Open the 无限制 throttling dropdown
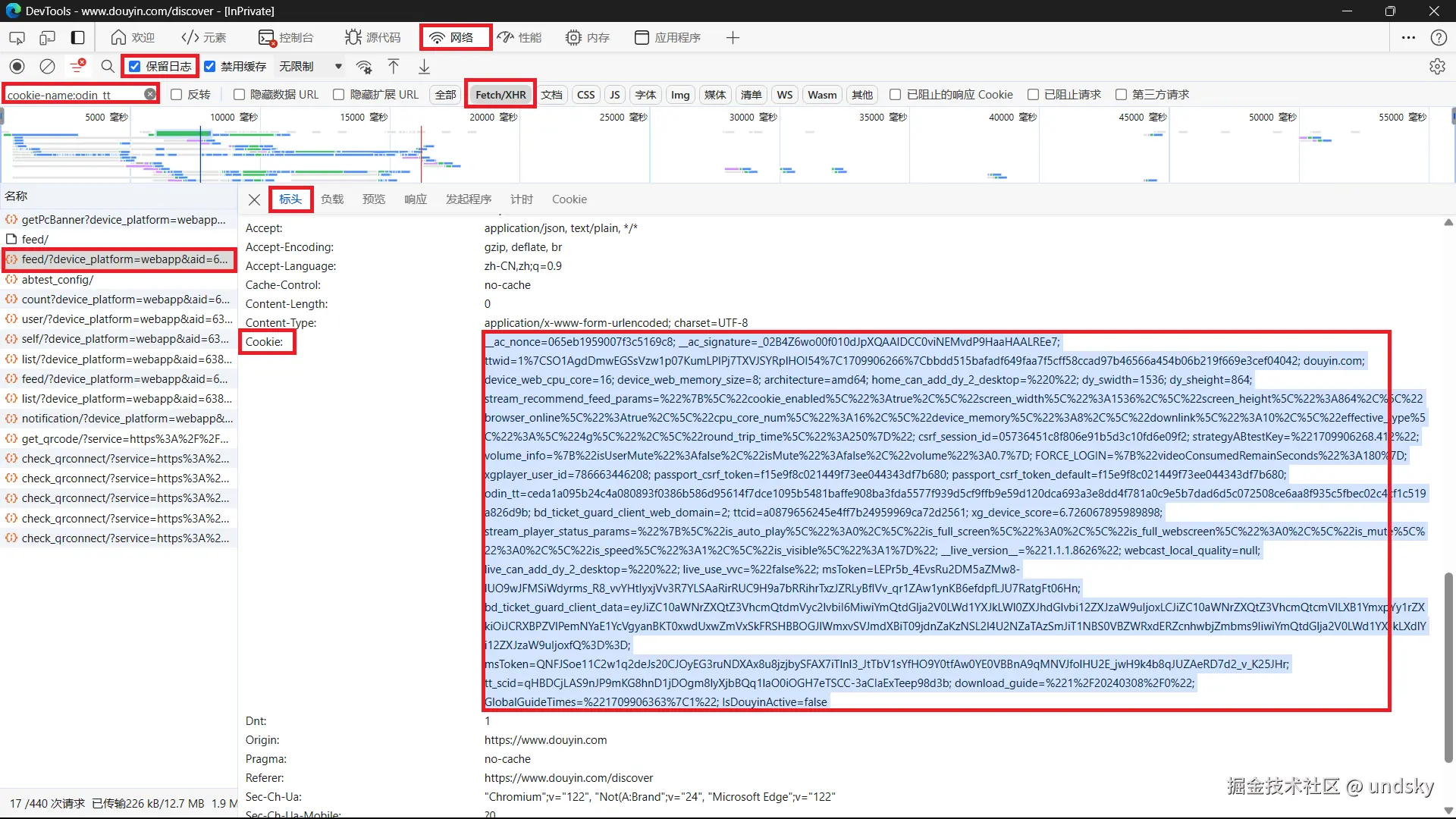This screenshot has height=819, width=1456. (311, 67)
